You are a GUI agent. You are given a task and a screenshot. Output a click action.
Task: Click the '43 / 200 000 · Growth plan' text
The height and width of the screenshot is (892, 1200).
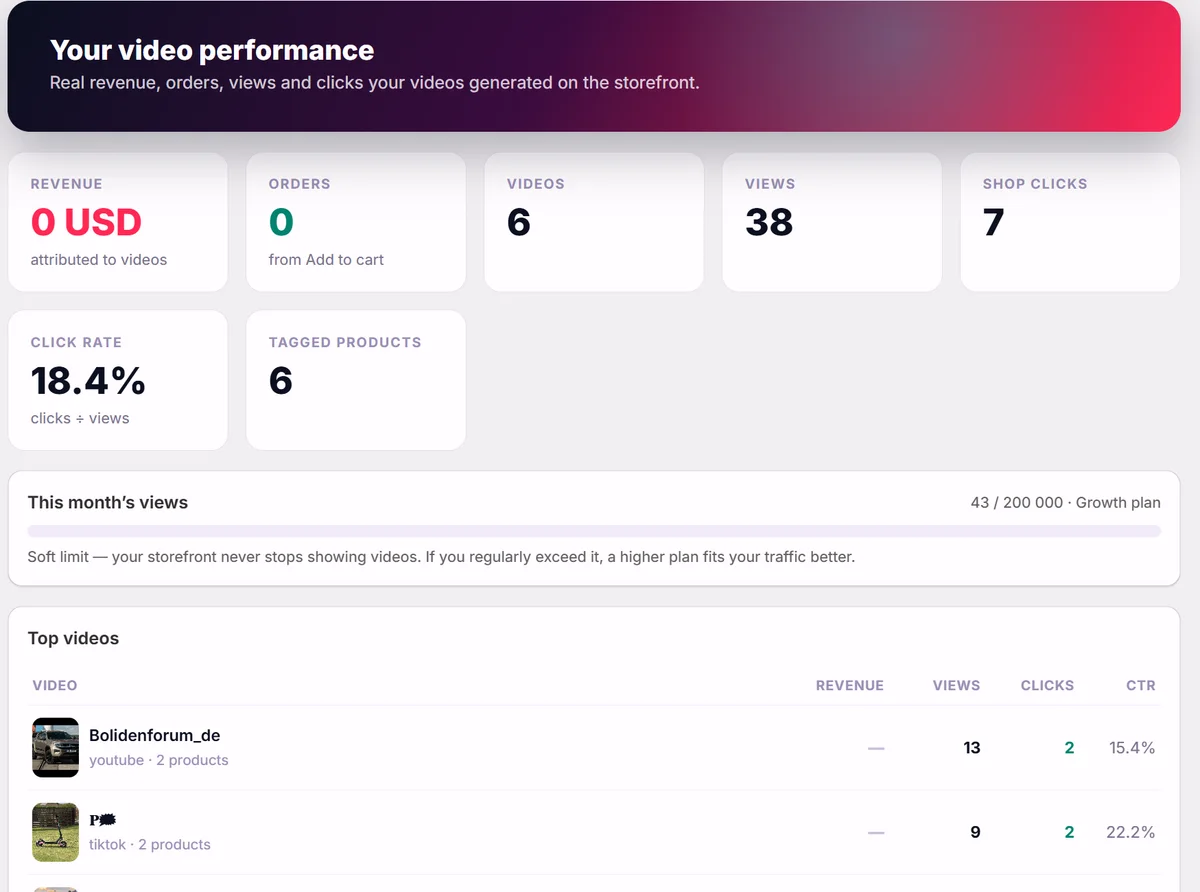tap(1066, 502)
